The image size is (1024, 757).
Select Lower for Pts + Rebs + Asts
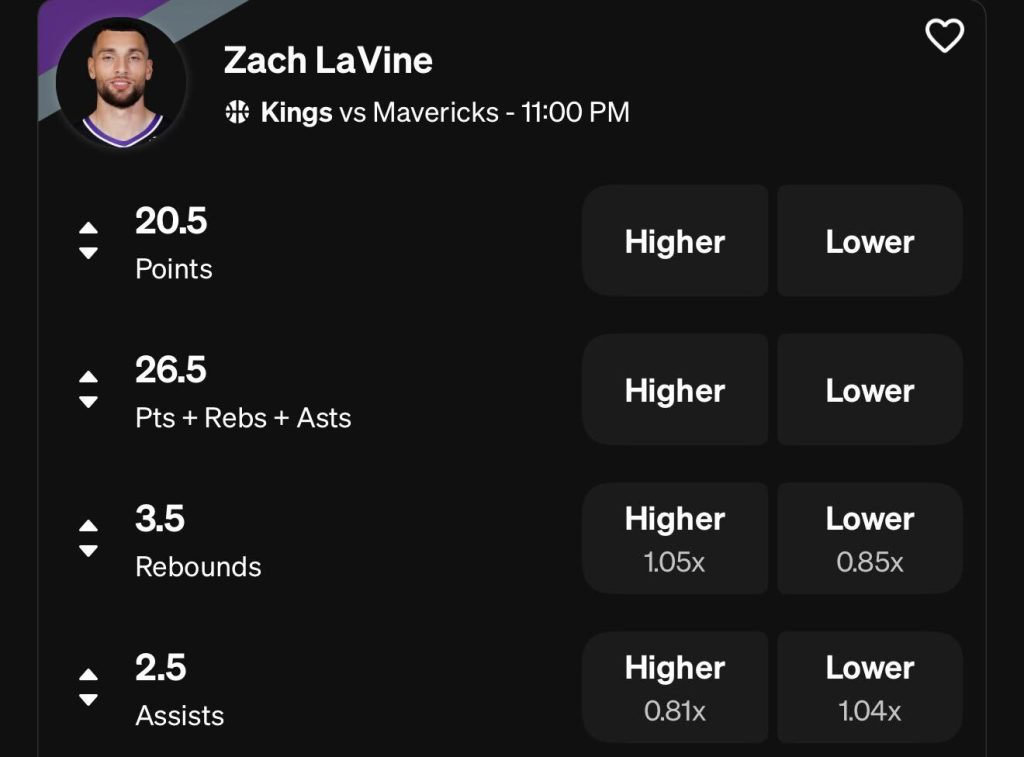click(x=869, y=390)
